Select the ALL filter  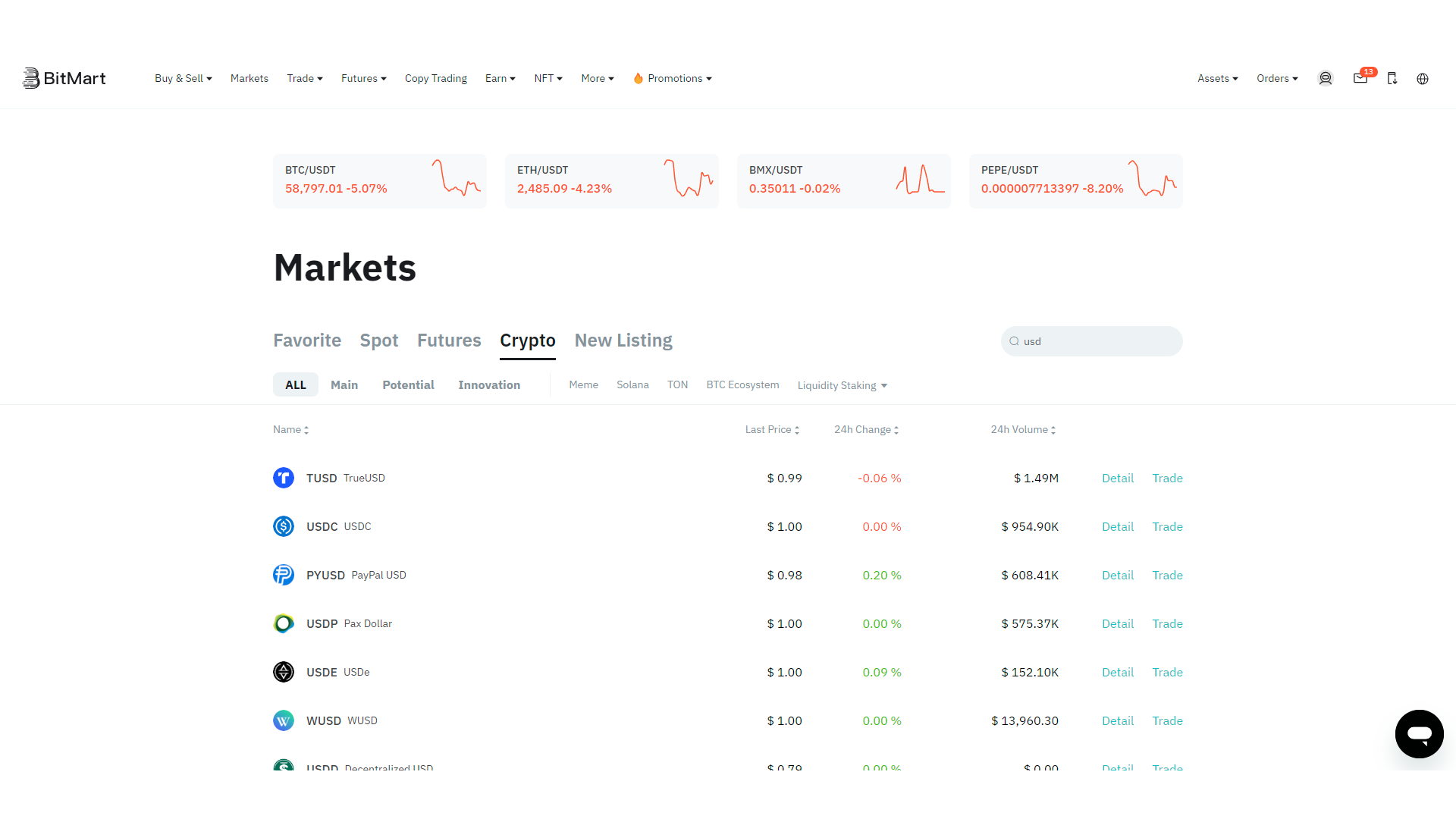pos(296,385)
